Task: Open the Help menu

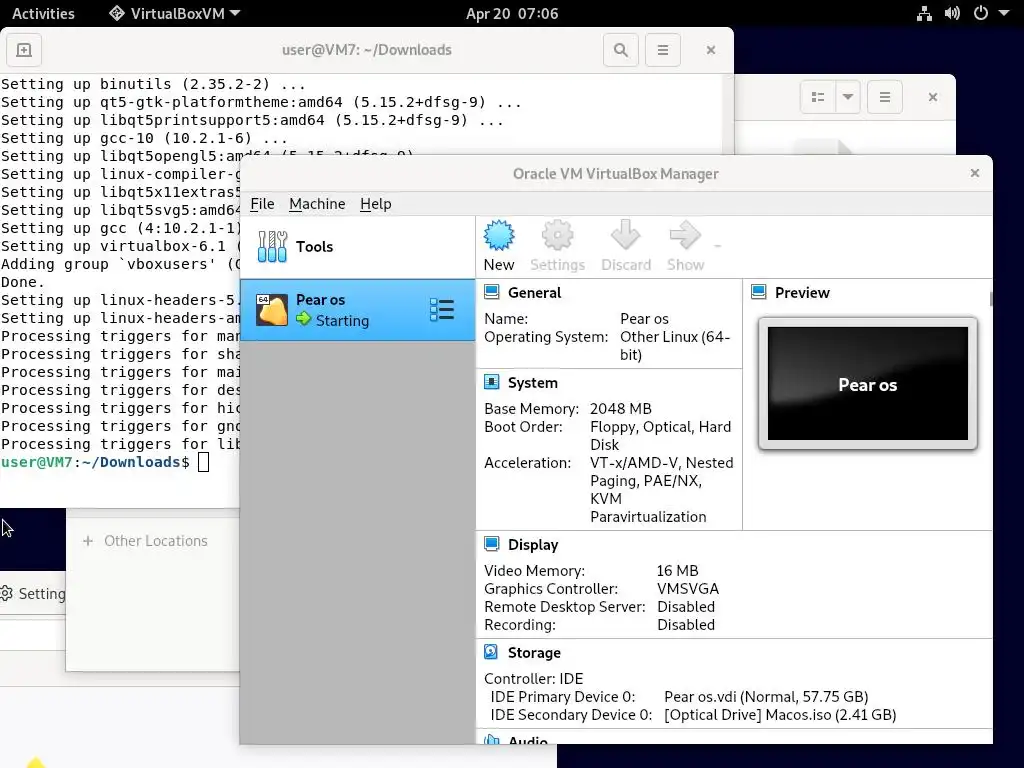Action: pyautogui.click(x=376, y=204)
